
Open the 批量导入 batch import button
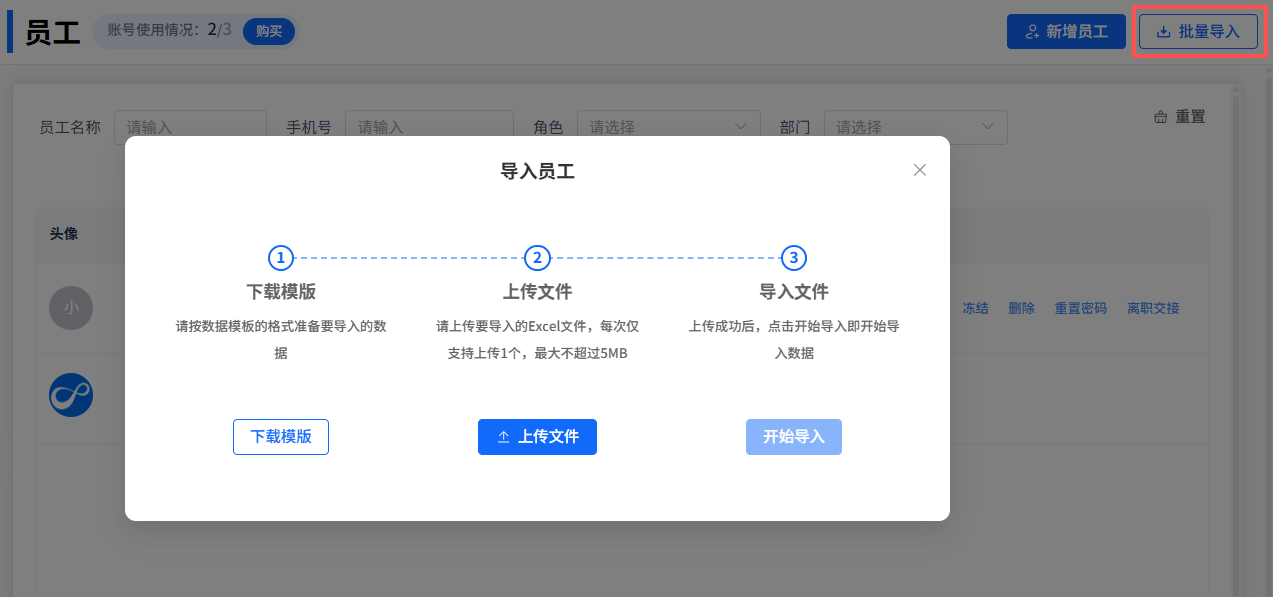click(x=1197, y=32)
